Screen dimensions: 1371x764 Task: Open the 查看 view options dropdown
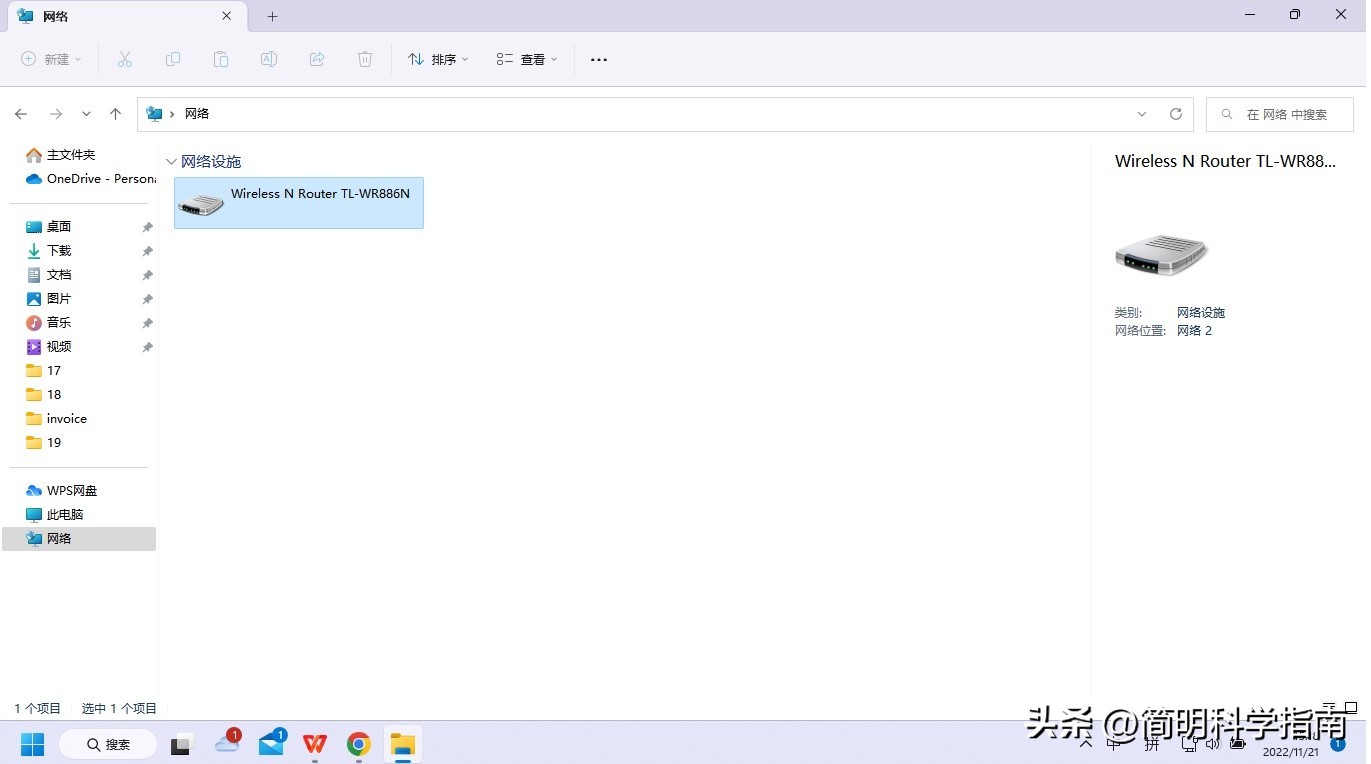525,59
